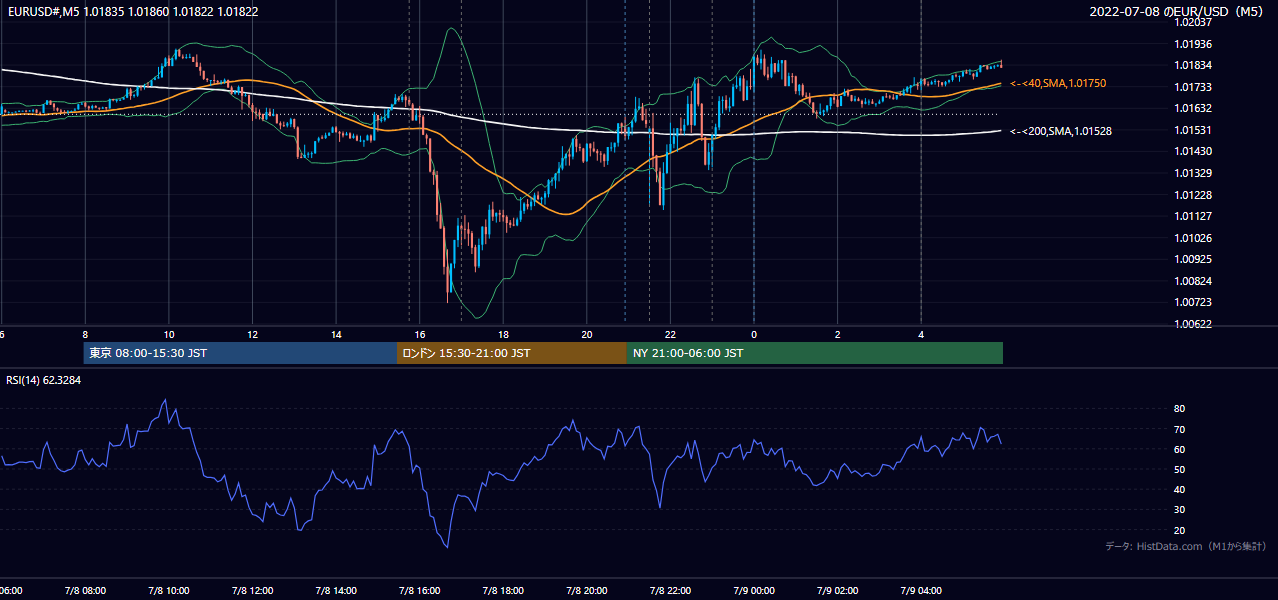1278x600 pixels.
Task: Click price axis label 1.00723
Action: (x=1192, y=302)
